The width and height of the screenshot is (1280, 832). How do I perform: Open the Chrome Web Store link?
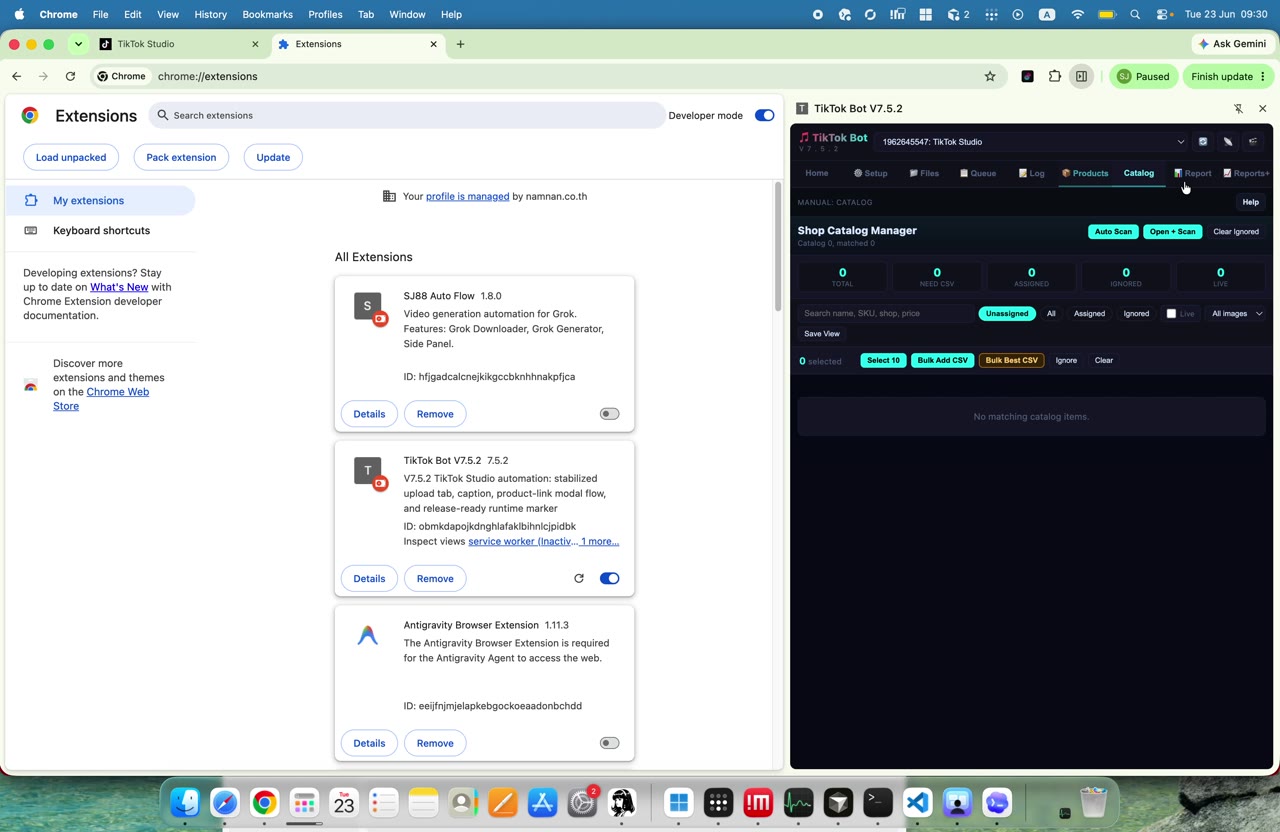click(101, 399)
